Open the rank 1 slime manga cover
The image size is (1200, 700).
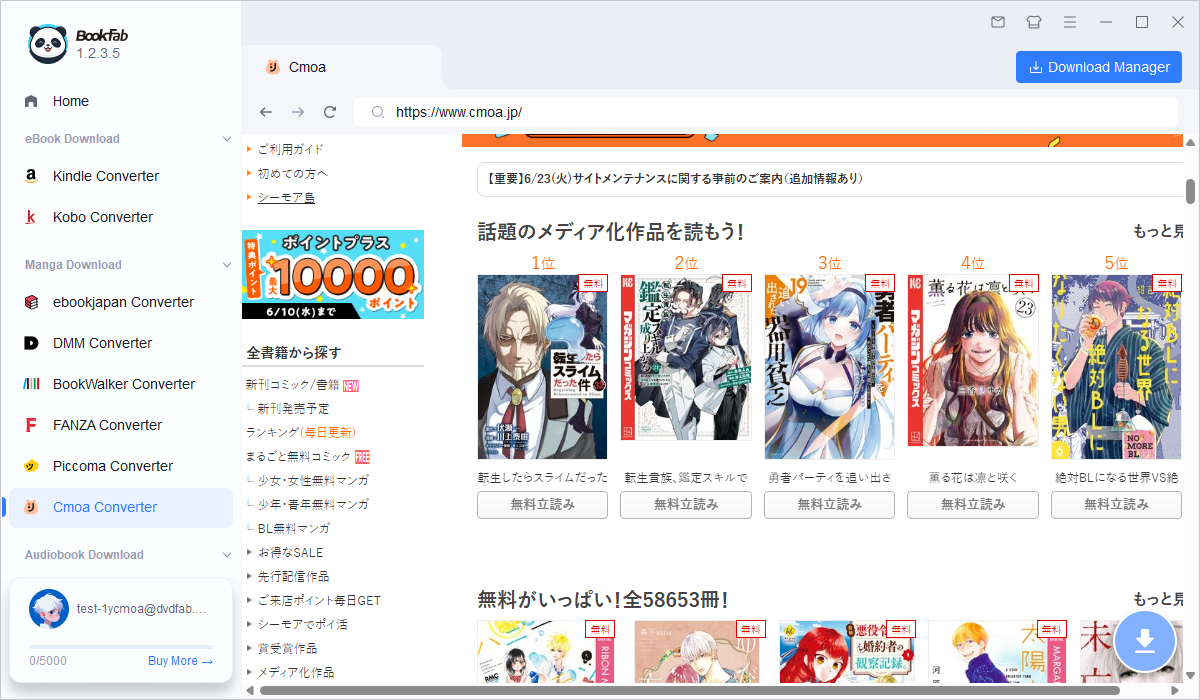542,367
